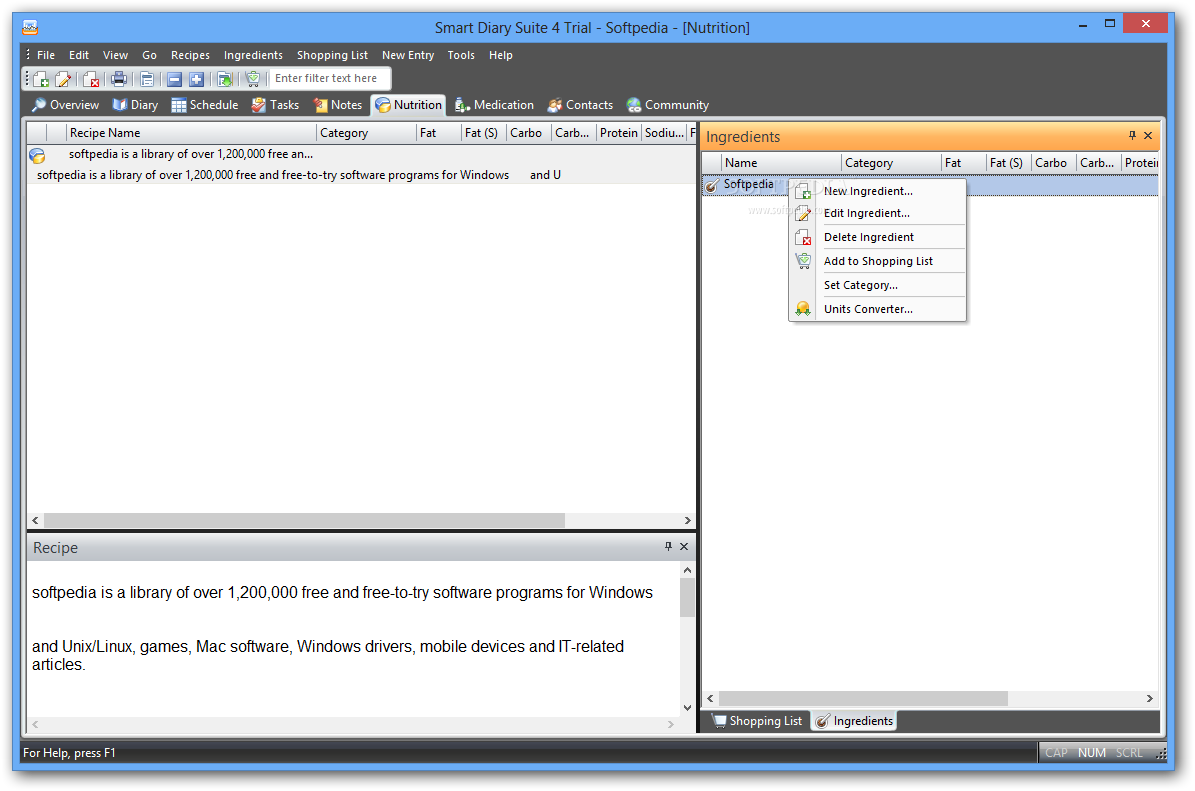Image resolution: width=1195 pixels, height=791 pixels.
Task: Focus the filter text input field
Action: tap(330, 78)
